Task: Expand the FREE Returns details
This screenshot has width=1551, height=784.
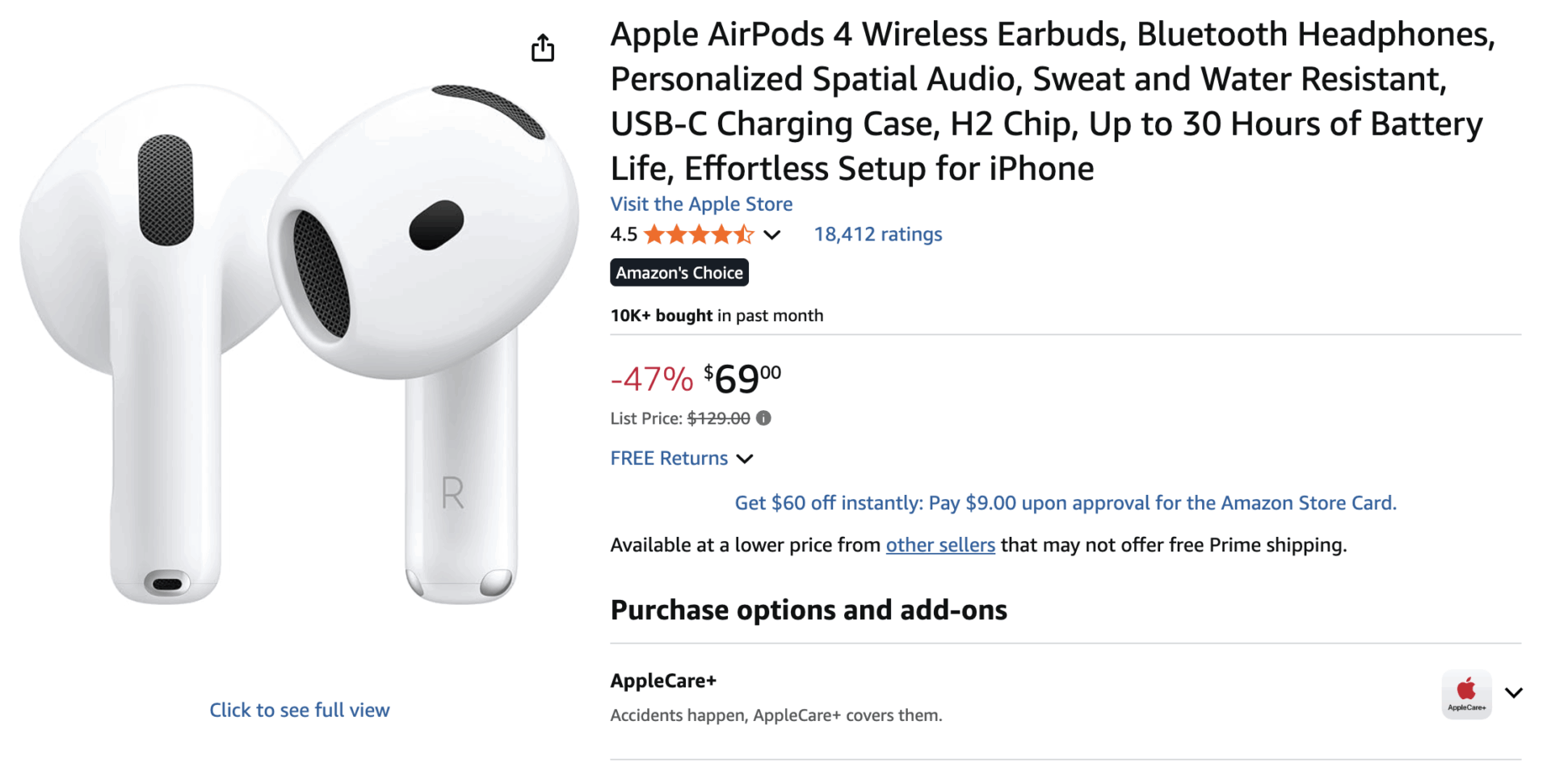Action: tap(745, 459)
